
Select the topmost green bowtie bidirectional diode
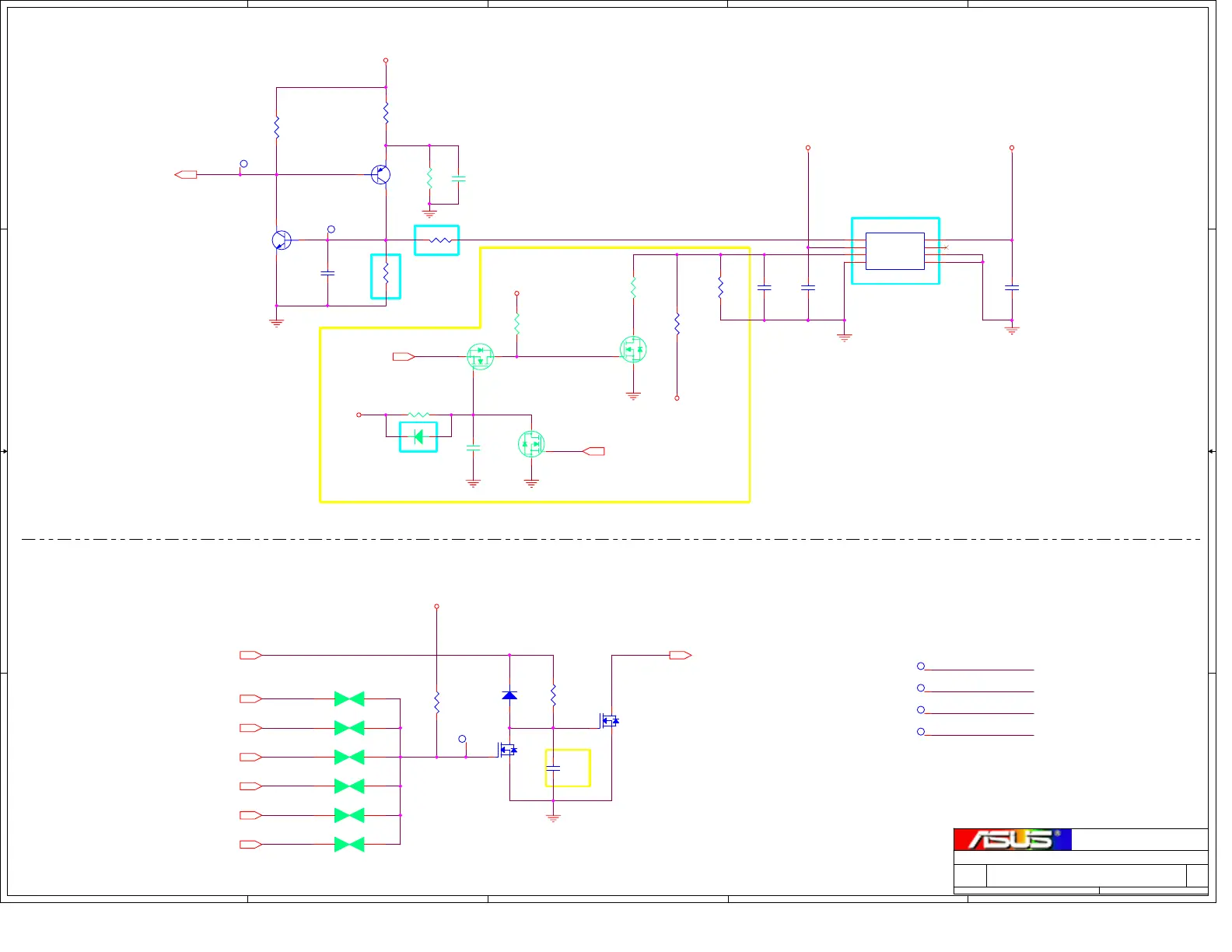(x=349, y=699)
